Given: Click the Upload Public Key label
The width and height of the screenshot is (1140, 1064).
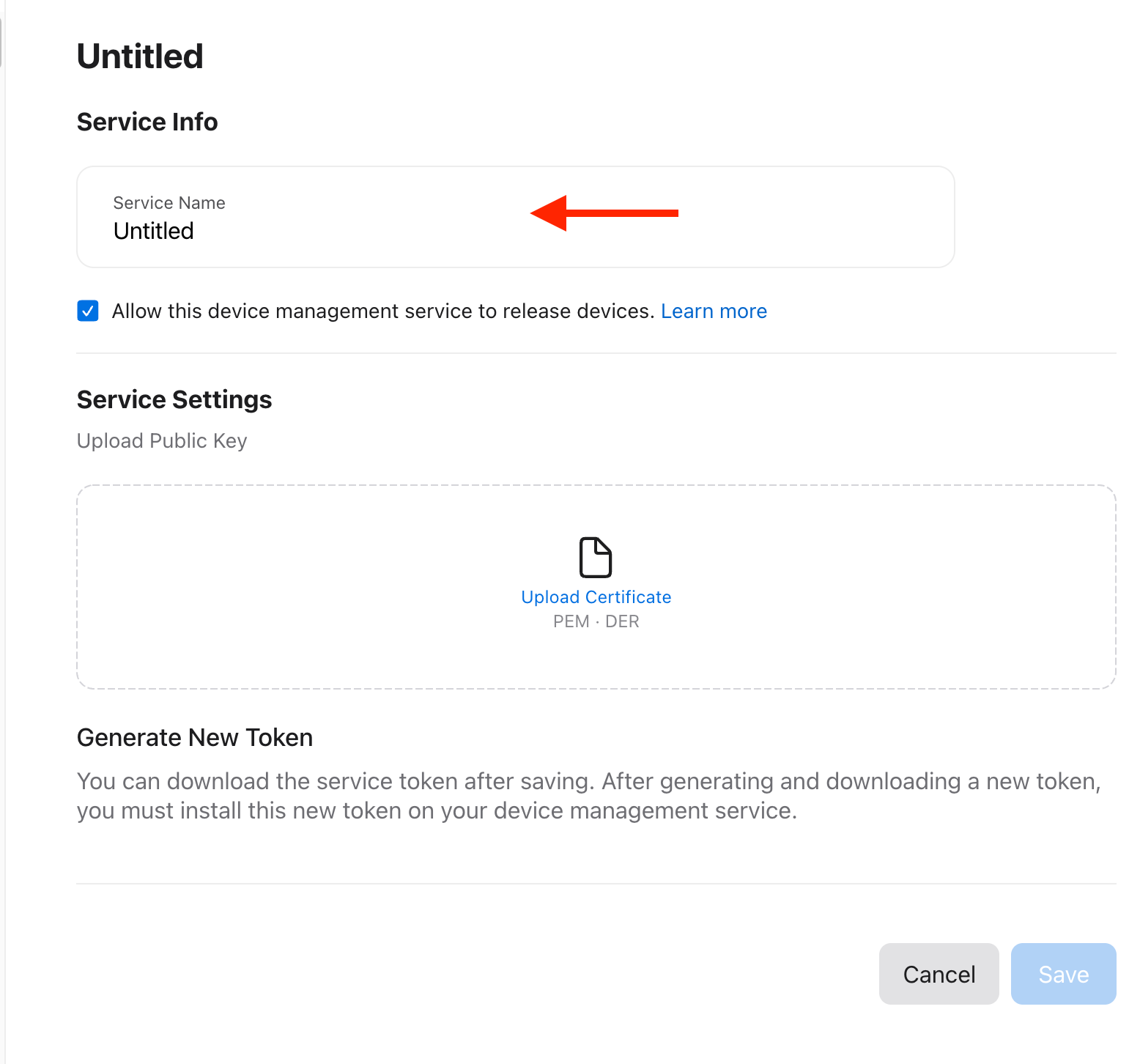Looking at the screenshot, I should pos(162,440).
